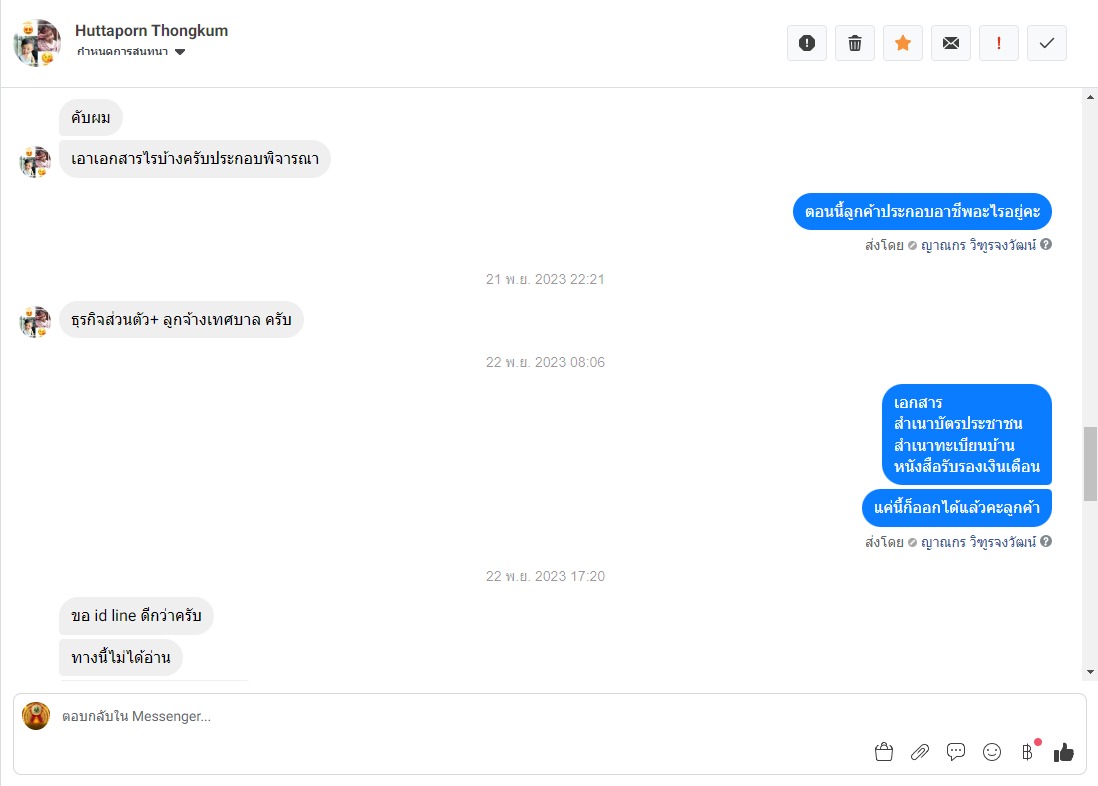Delete conversation with the trash icon

(x=854, y=43)
